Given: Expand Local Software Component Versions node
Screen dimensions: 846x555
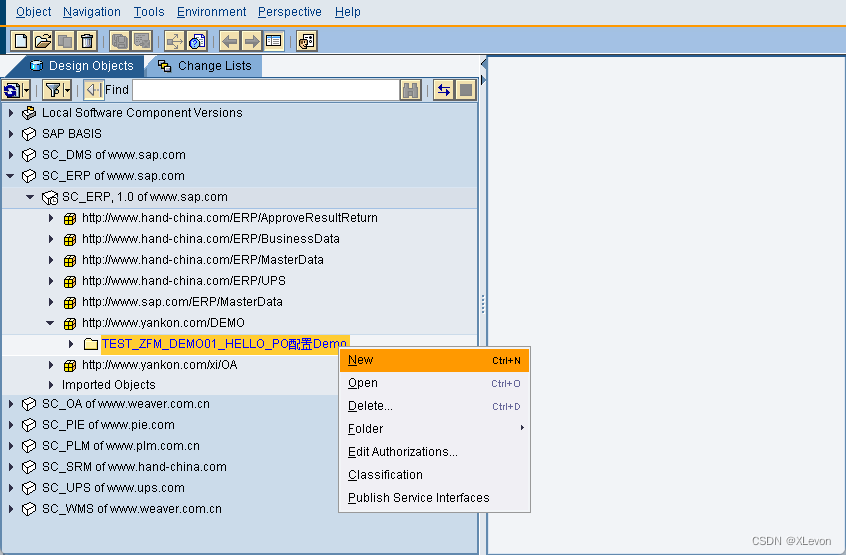Looking at the screenshot, I should tap(11, 113).
